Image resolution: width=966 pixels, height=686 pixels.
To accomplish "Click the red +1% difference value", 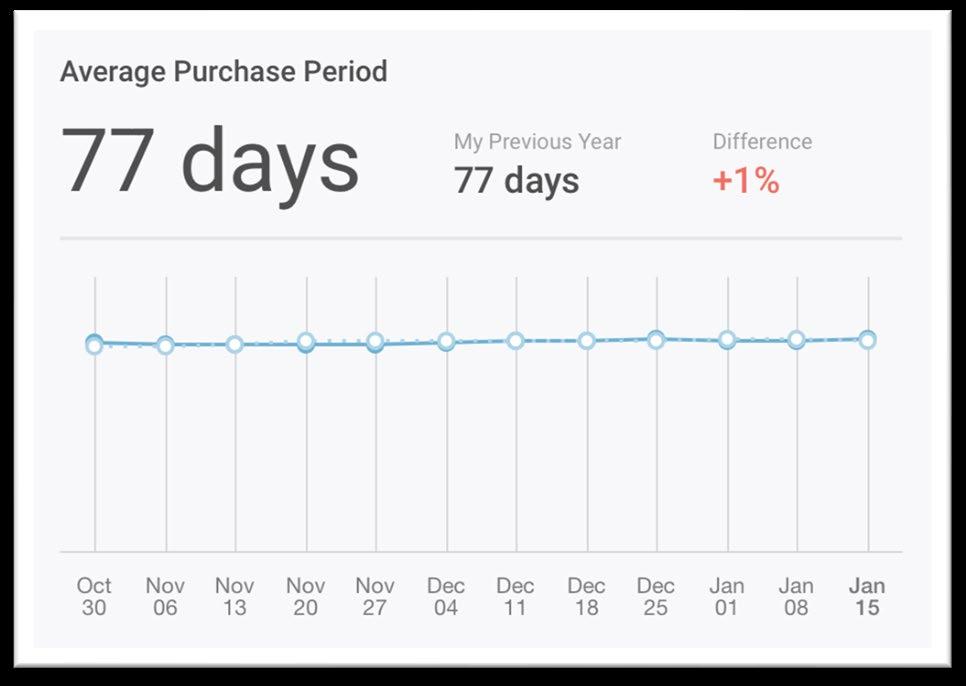I will [x=745, y=181].
